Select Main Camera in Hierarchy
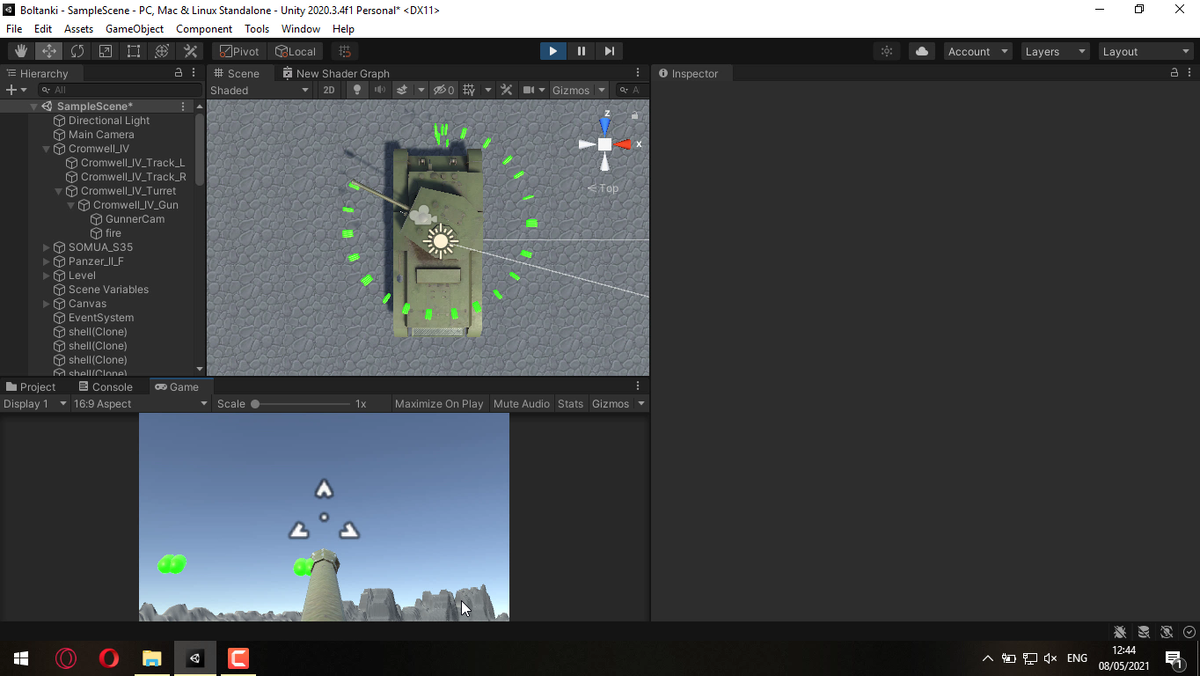The height and width of the screenshot is (676, 1200). tap(101, 134)
